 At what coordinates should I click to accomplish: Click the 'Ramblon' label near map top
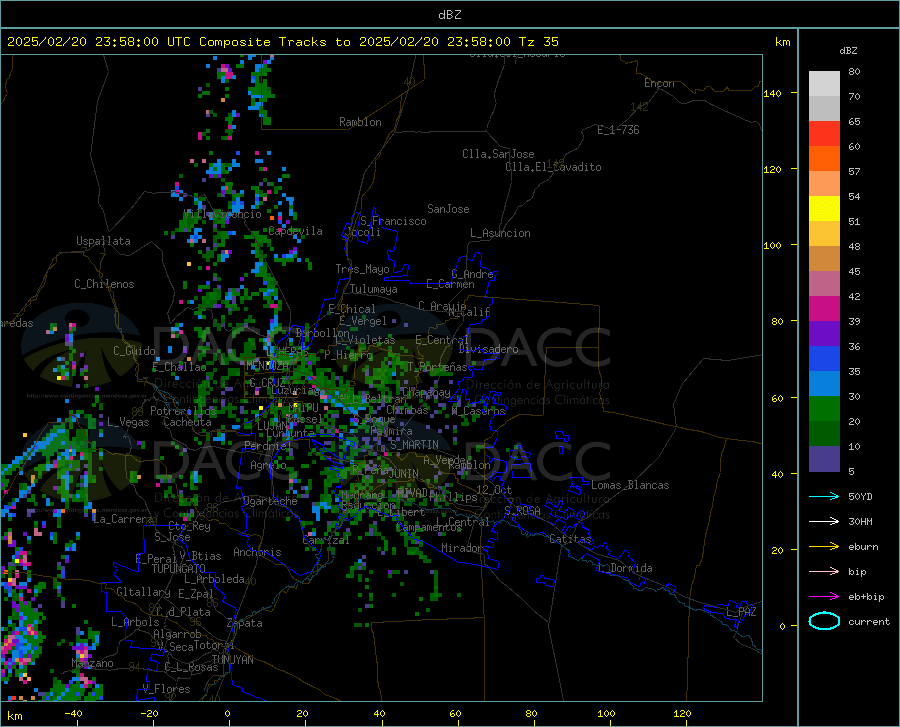[x=360, y=122]
